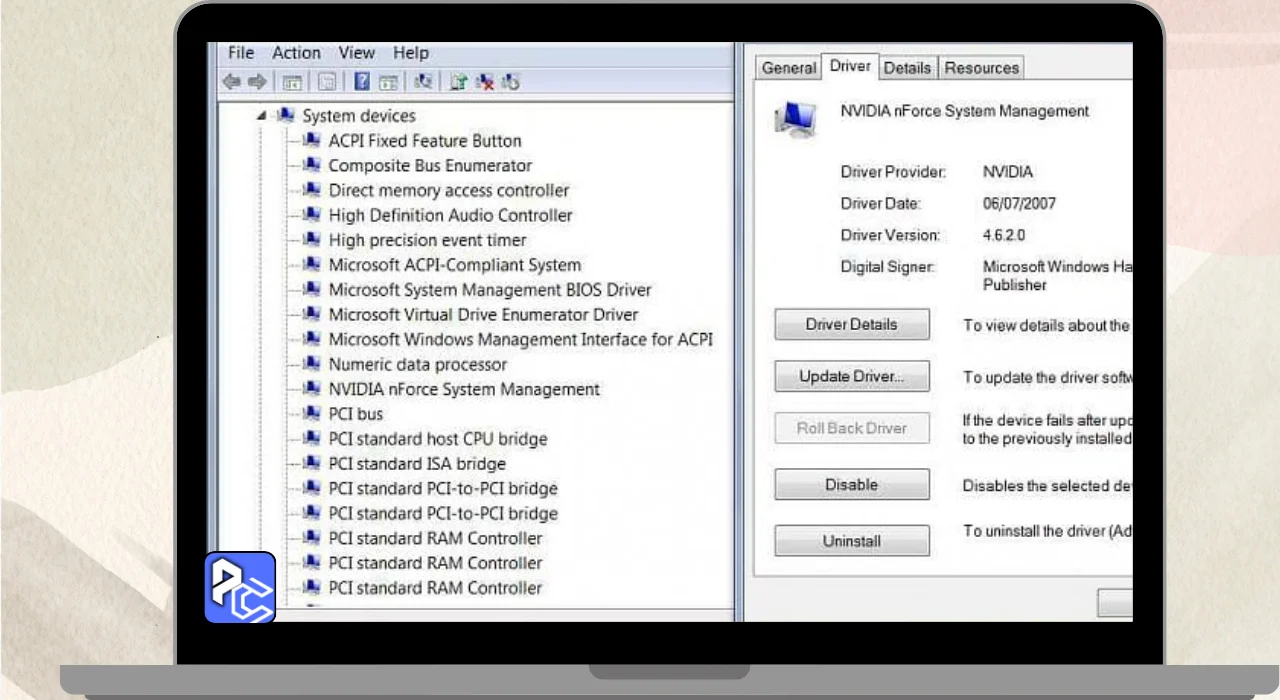Click the Scan for hardware changes icon
Viewport: 1280px width, 700px height.
pyautogui.click(x=423, y=82)
